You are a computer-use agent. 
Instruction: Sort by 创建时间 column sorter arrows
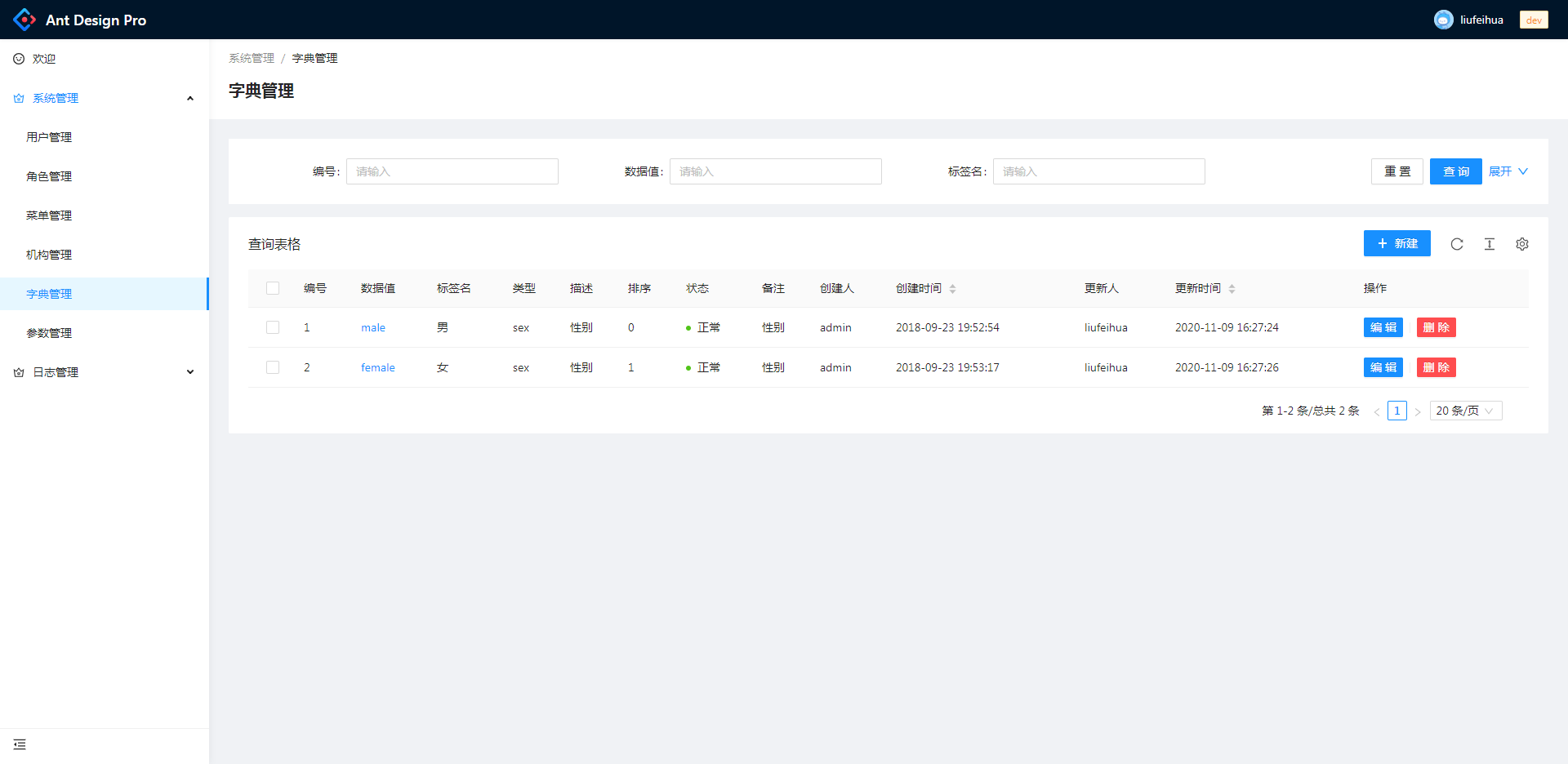[x=952, y=289]
